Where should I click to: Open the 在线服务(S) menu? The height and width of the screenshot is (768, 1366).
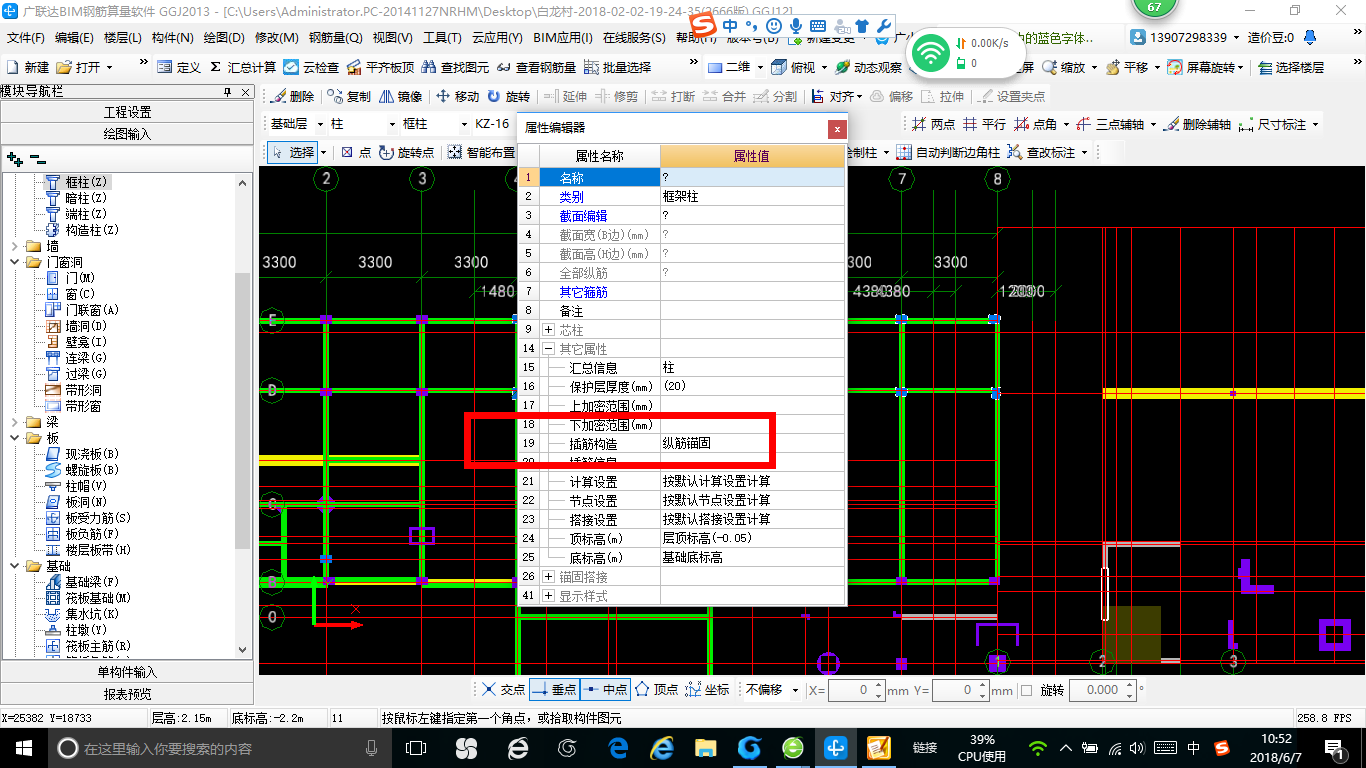634,38
